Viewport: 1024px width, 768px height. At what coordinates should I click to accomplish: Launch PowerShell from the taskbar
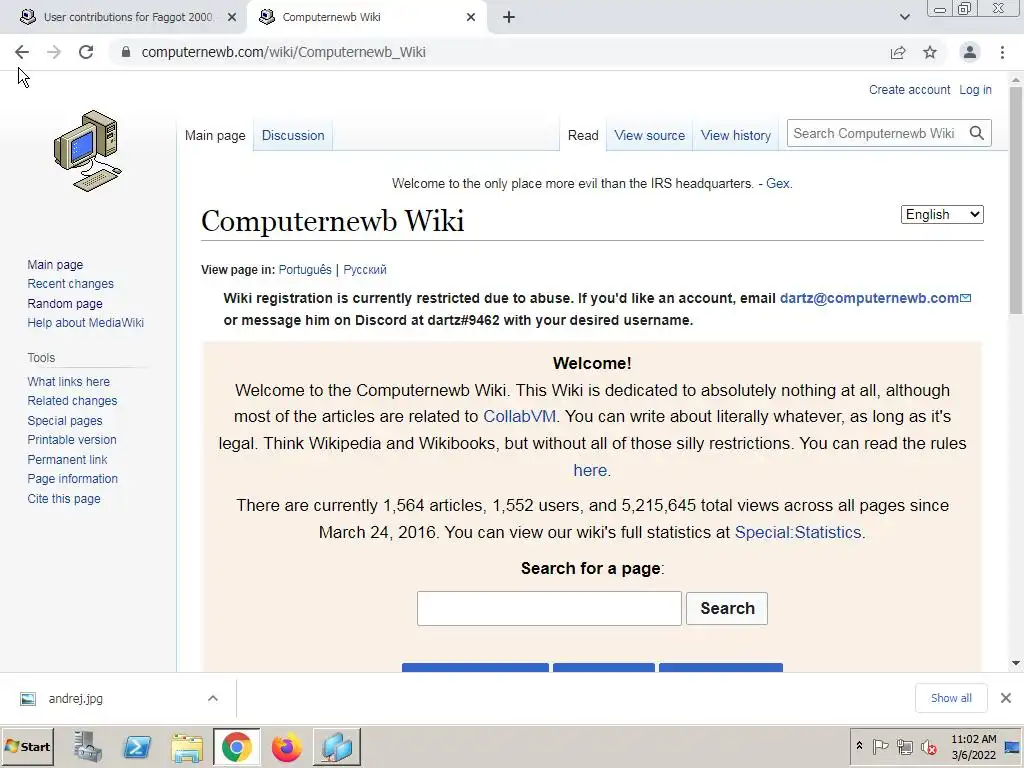click(x=137, y=746)
